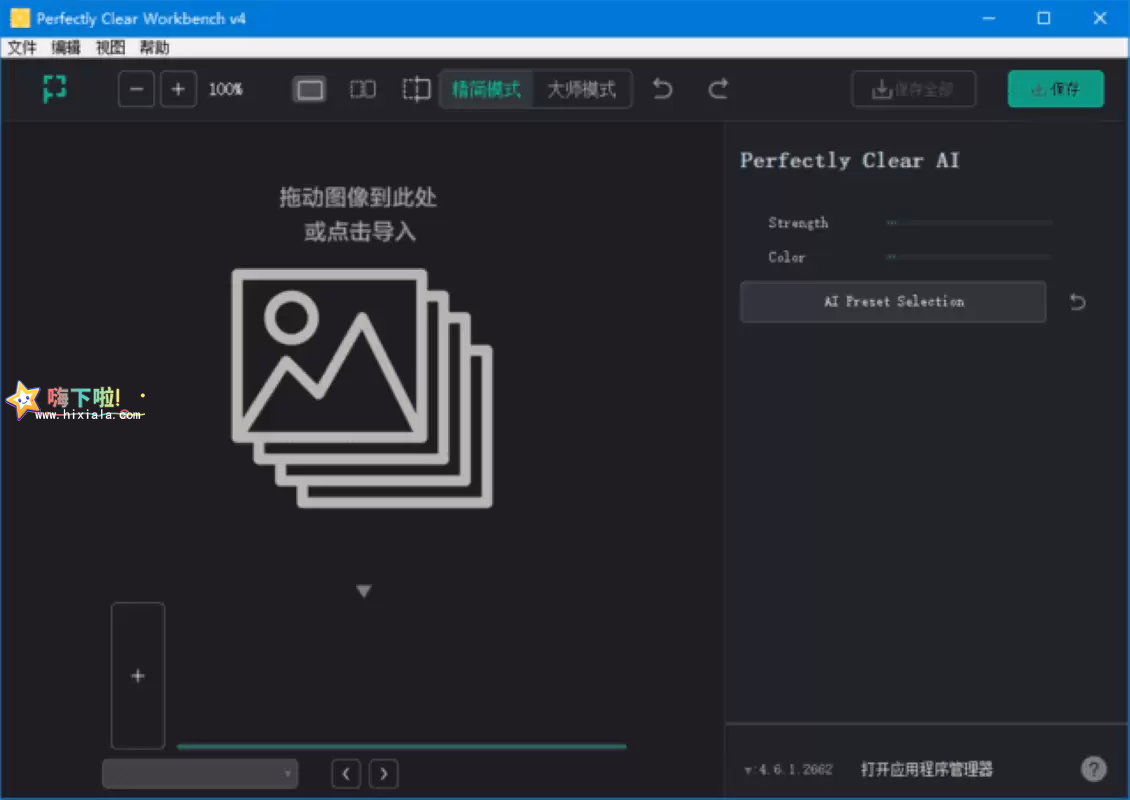The image size is (1130, 800).
Task: Click the small triangle above the filmstrip
Action: coord(364,590)
